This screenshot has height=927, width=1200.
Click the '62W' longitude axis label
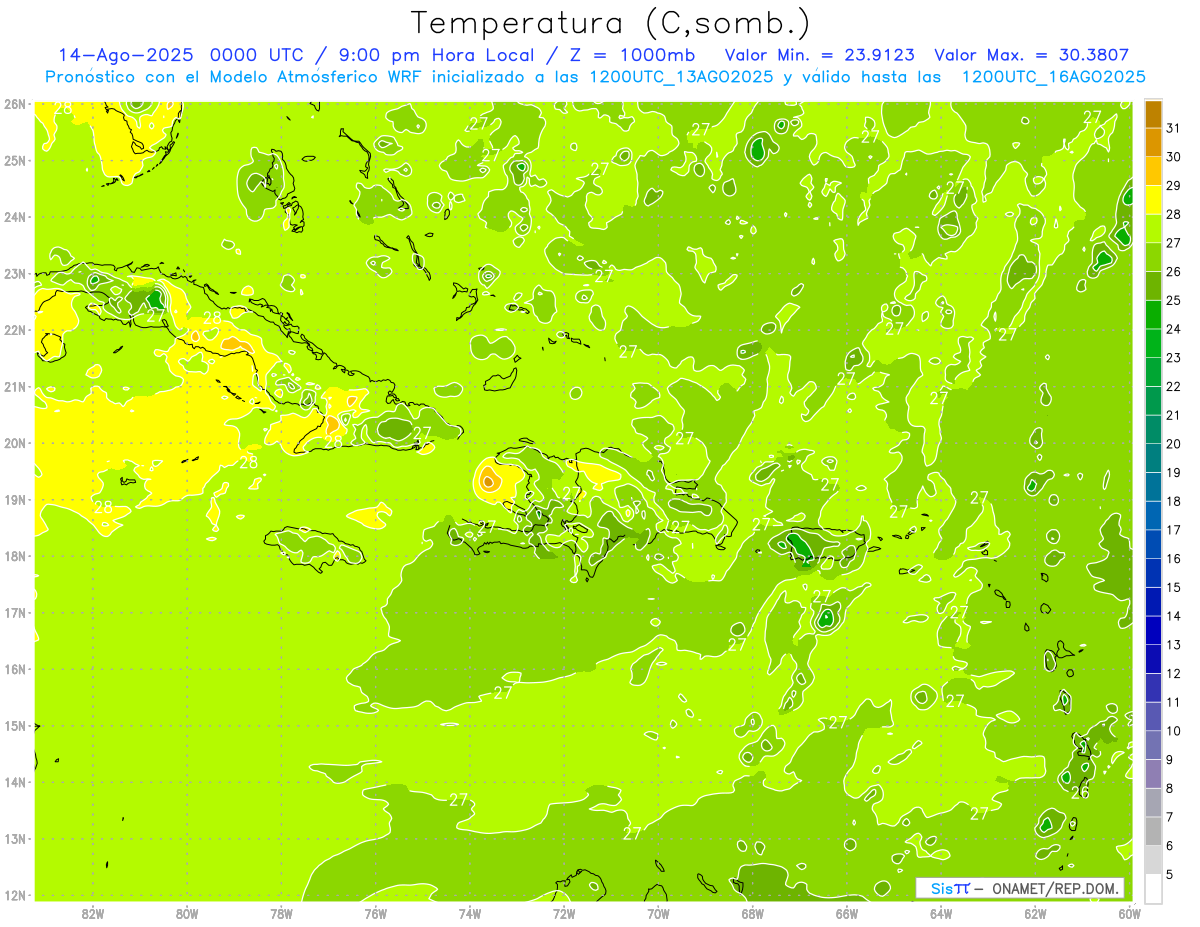coord(1035,914)
